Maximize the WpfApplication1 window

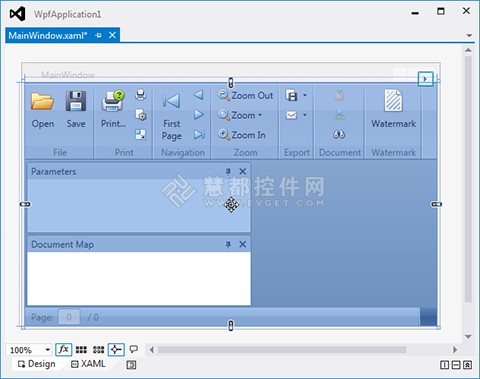(x=441, y=11)
